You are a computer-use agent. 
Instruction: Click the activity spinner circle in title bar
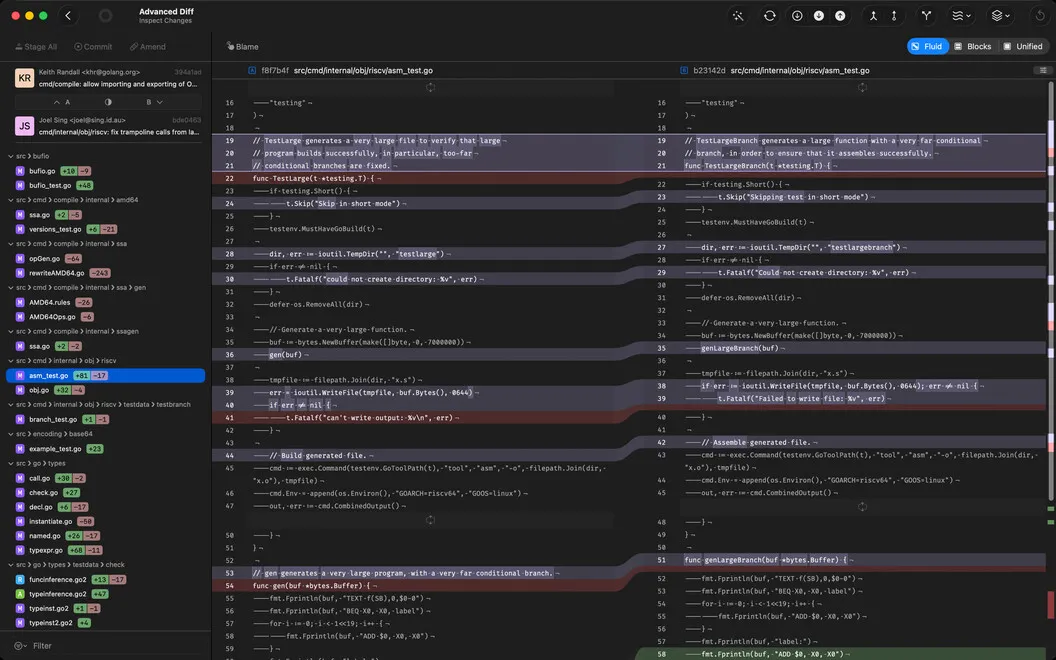click(x=106, y=15)
